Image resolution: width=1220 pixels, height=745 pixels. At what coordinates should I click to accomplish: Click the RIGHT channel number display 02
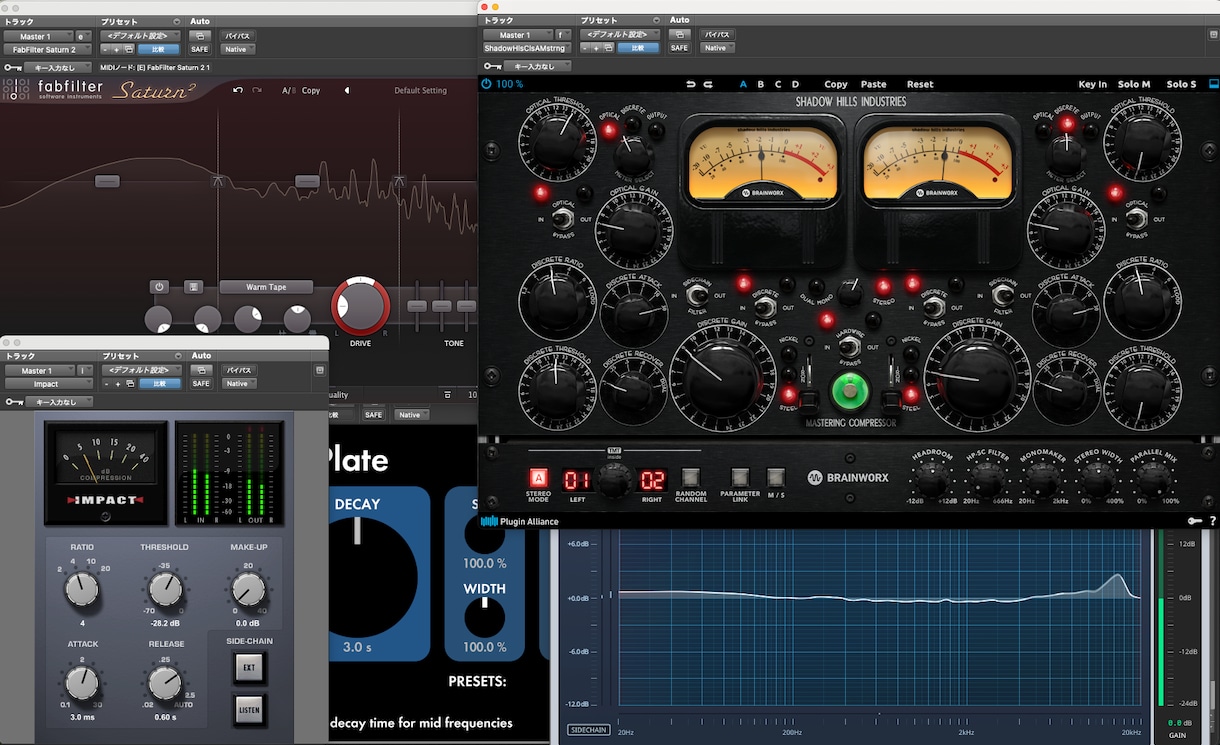(652, 480)
